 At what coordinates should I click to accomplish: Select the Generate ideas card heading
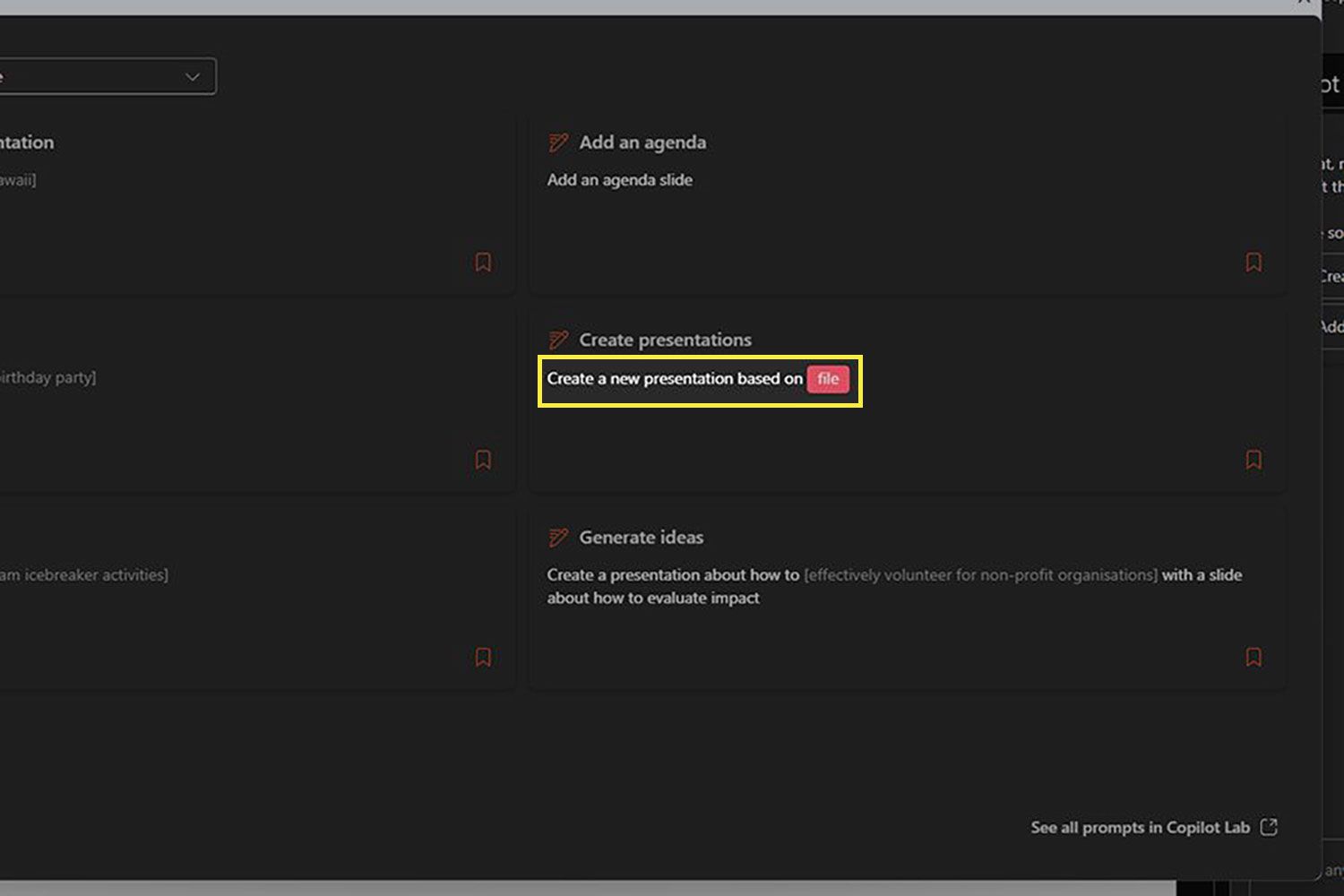tap(641, 538)
